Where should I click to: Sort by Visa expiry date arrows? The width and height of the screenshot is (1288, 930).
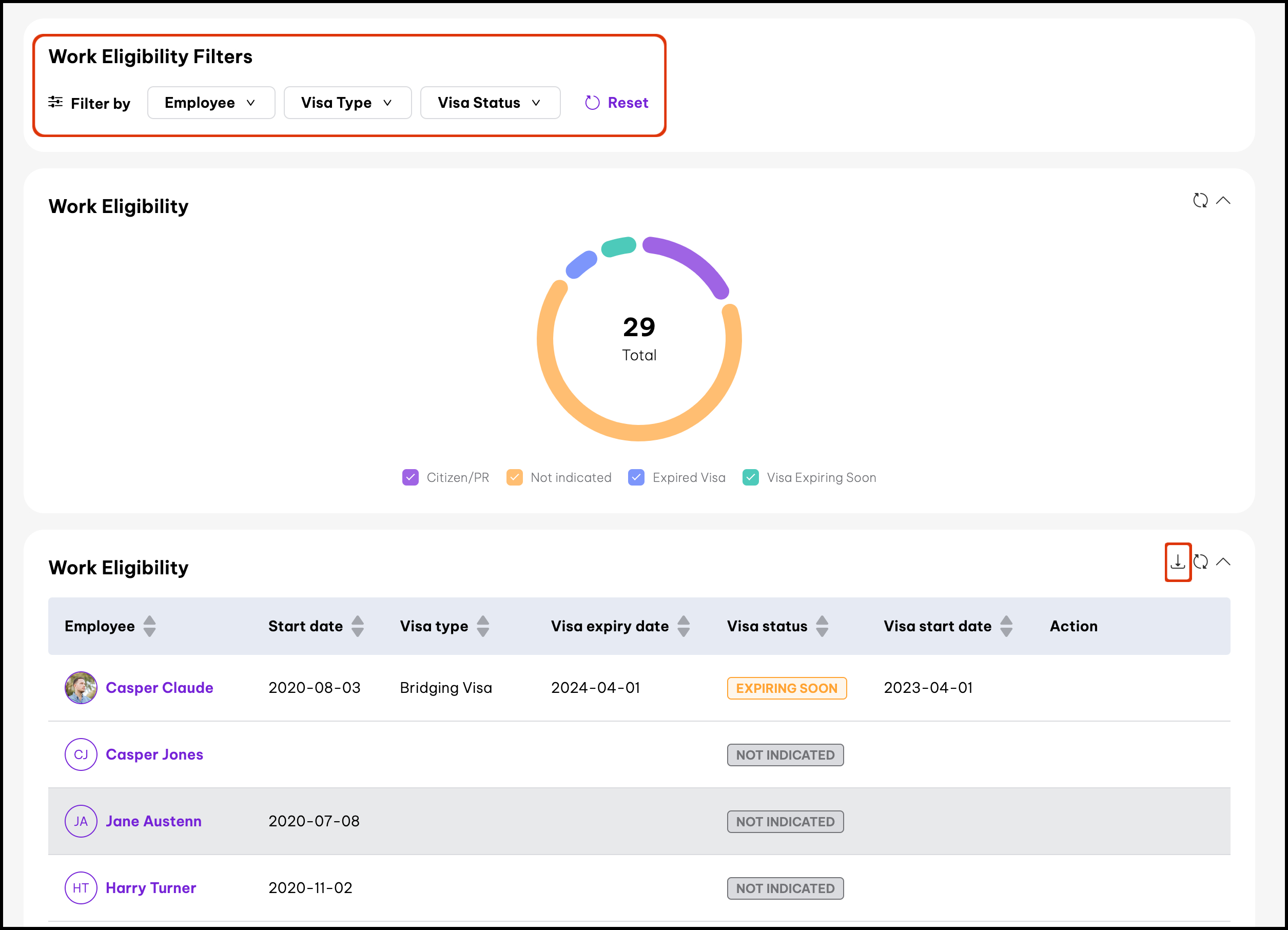[683, 626]
